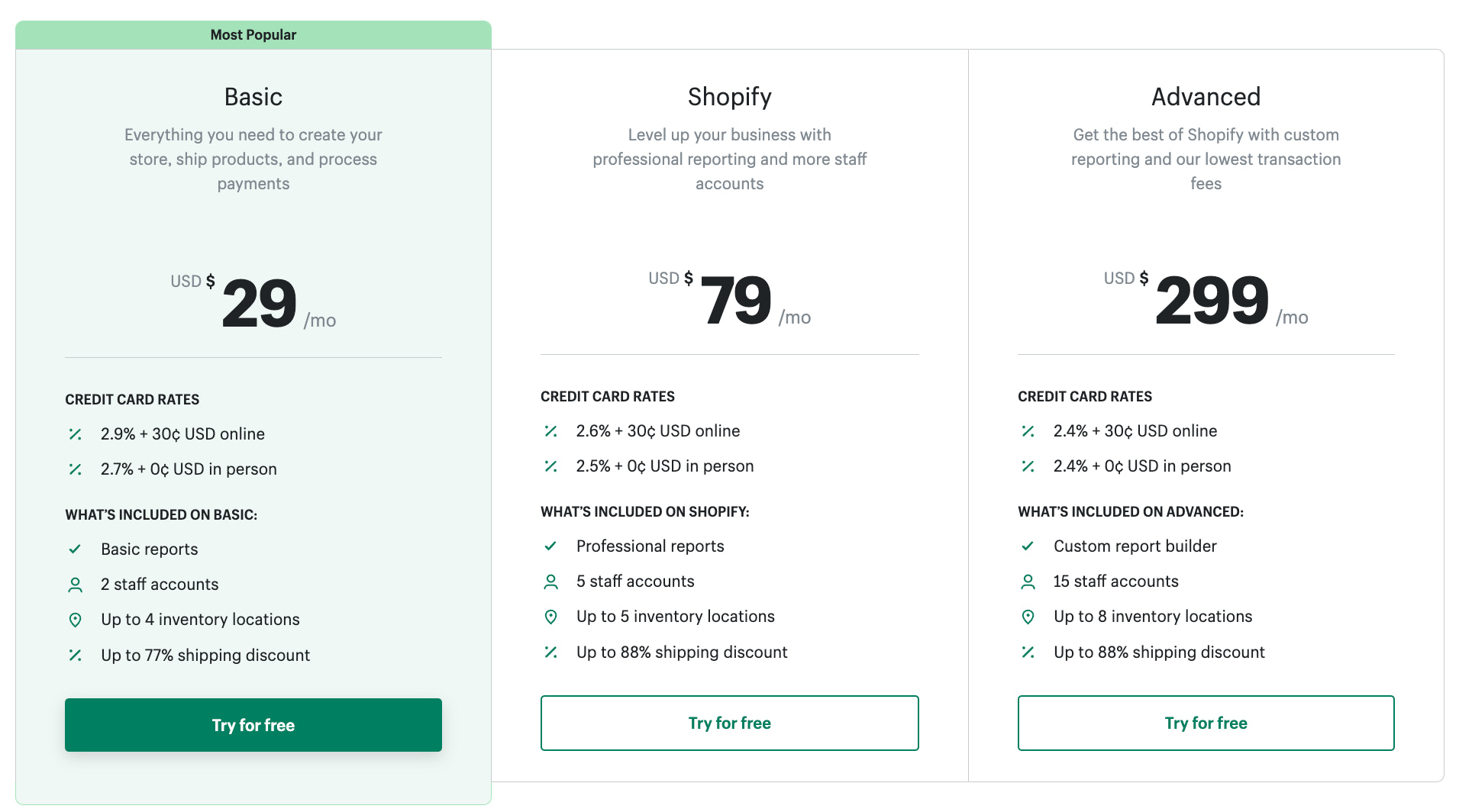Screen dimensions: 1472x812
Task: Select the location pin beside Up to 4 inventory locations
Action: [x=75, y=619]
